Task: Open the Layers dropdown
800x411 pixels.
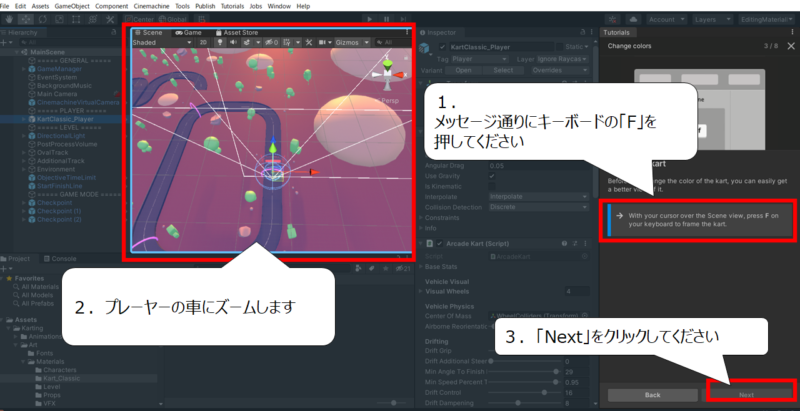Action: pyautogui.click(x=712, y=19)
